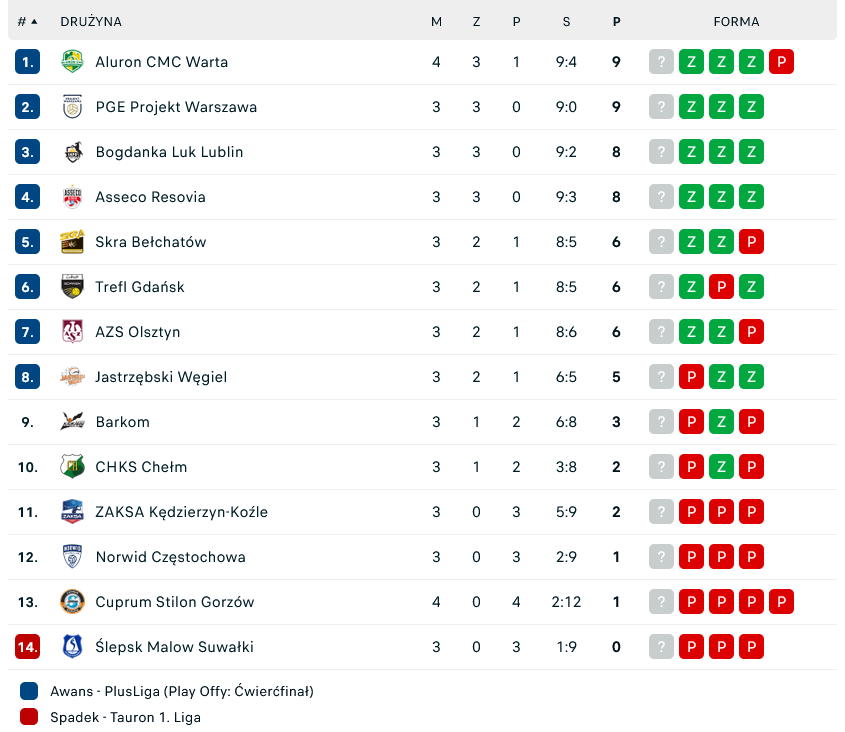This screenshot has width=845, height=732.
Task: Sort standings by the M matches column
Action: 436,22
